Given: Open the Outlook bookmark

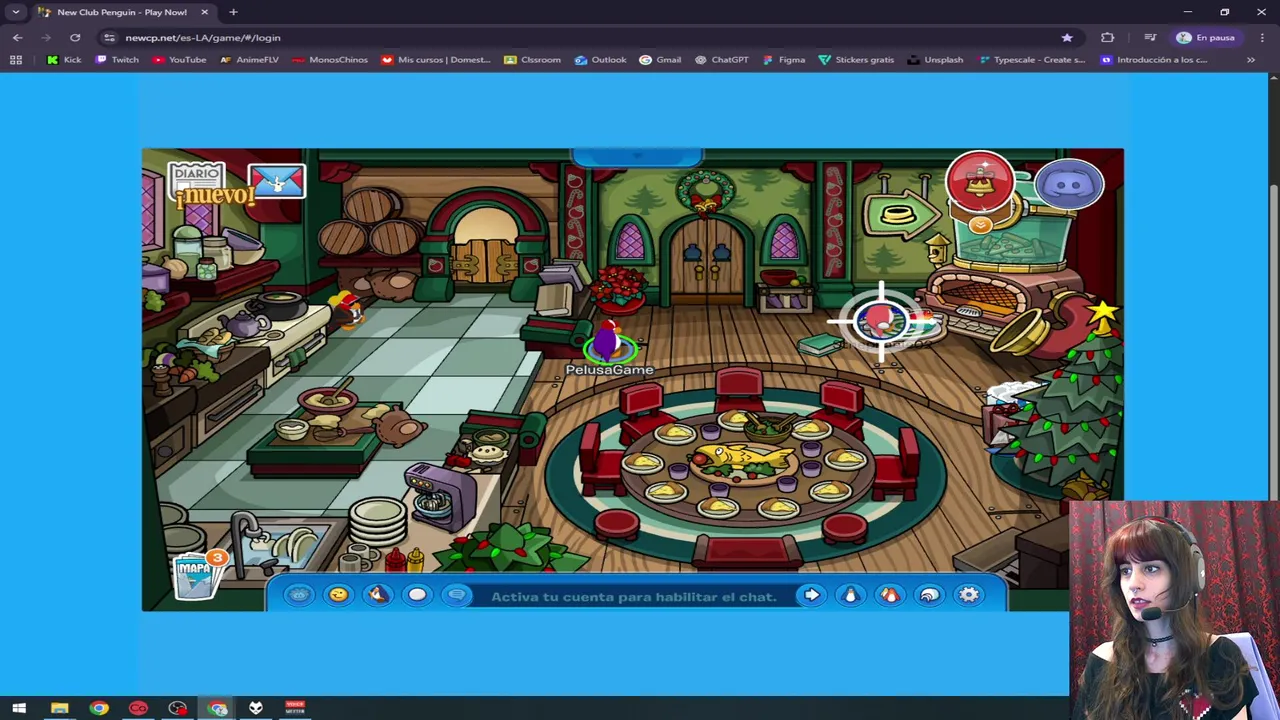Looking at the screenshot, I should [x=600, y=60].
